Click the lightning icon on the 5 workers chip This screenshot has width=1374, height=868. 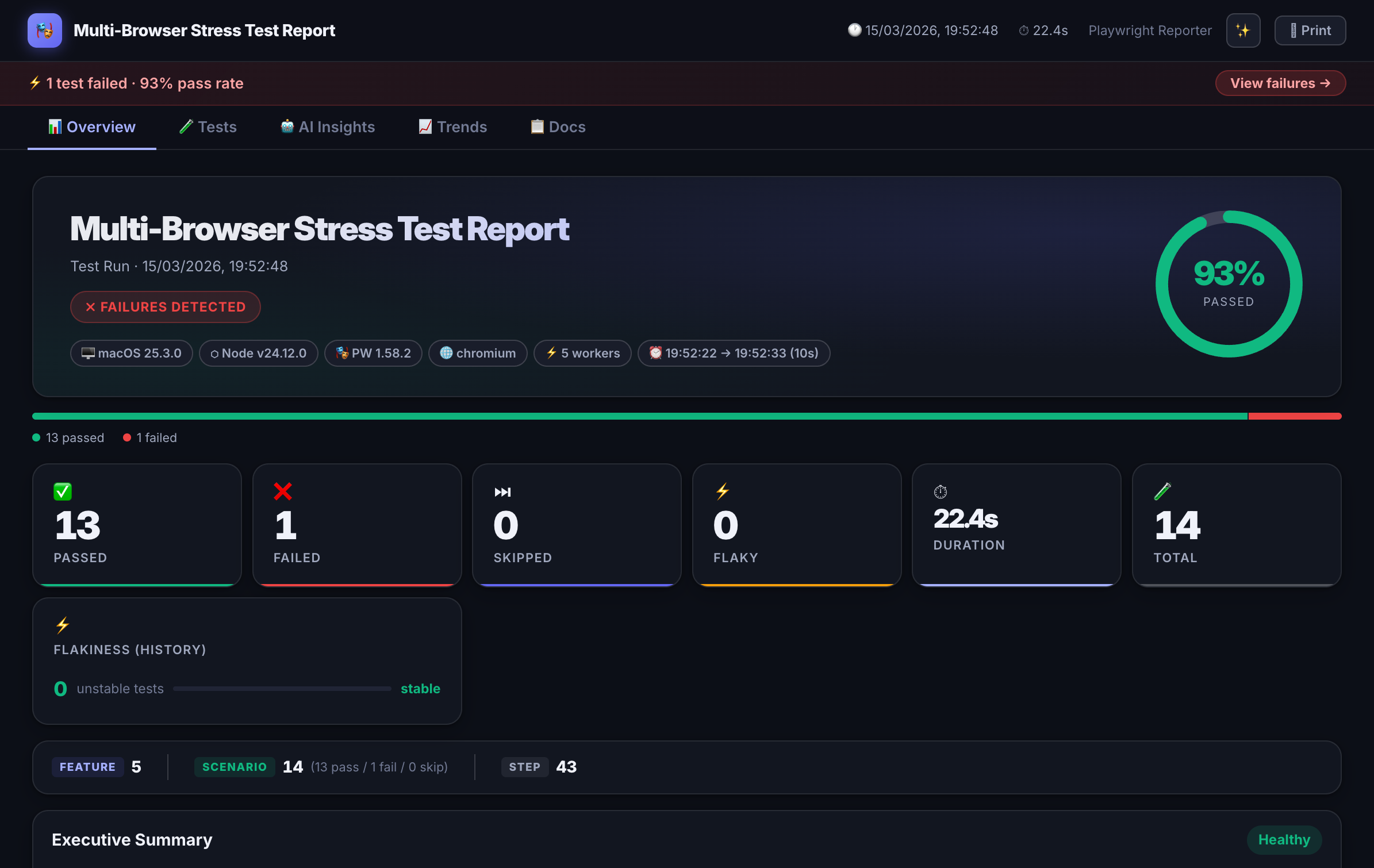(x=551, y=353)
